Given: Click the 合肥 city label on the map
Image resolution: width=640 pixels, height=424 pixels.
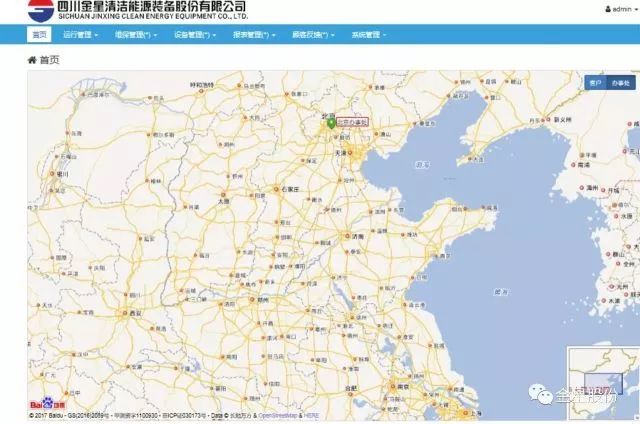Looking at the screenshot, I should click(351, 388).
